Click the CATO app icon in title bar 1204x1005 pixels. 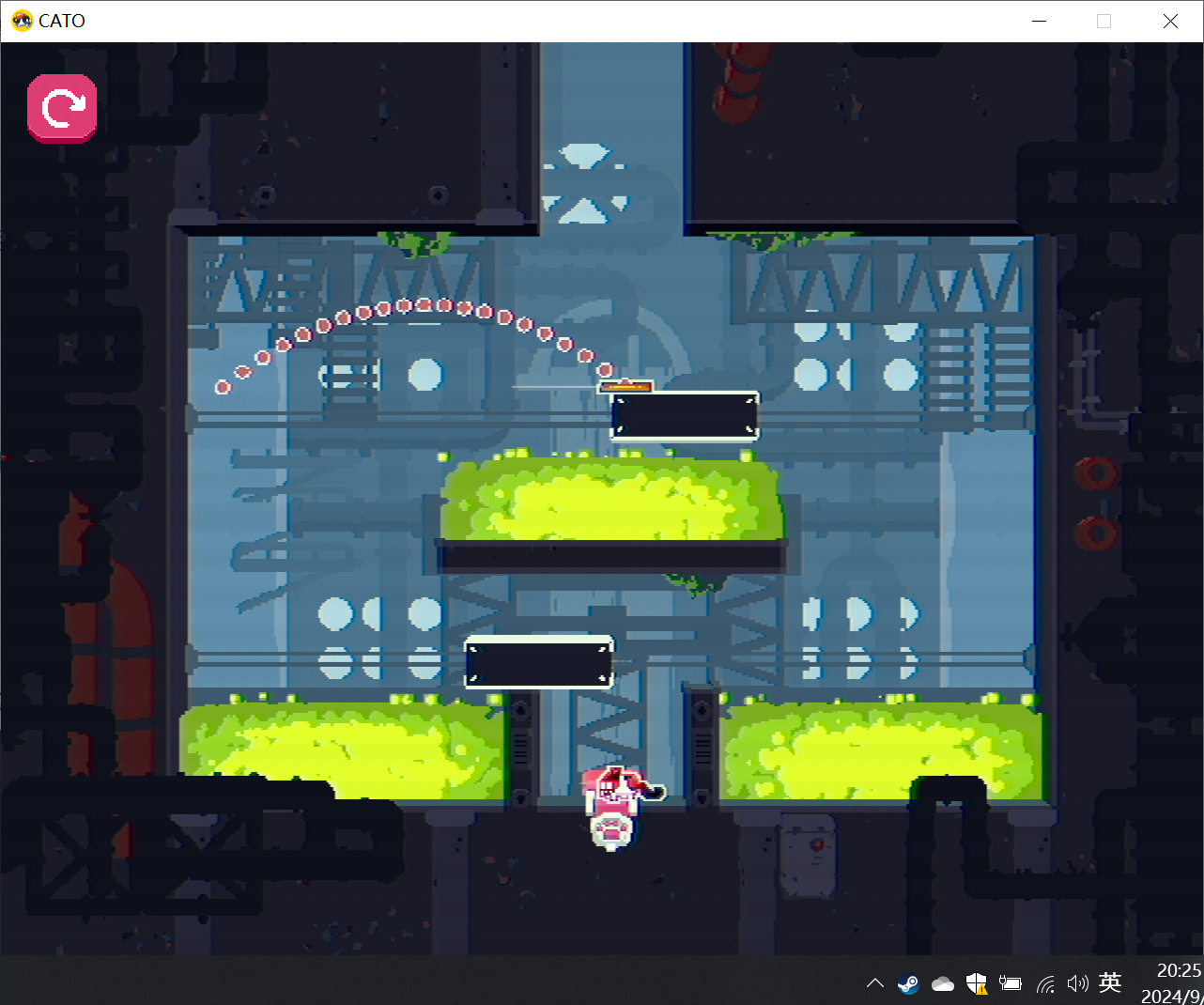click(x=23, y=21)
